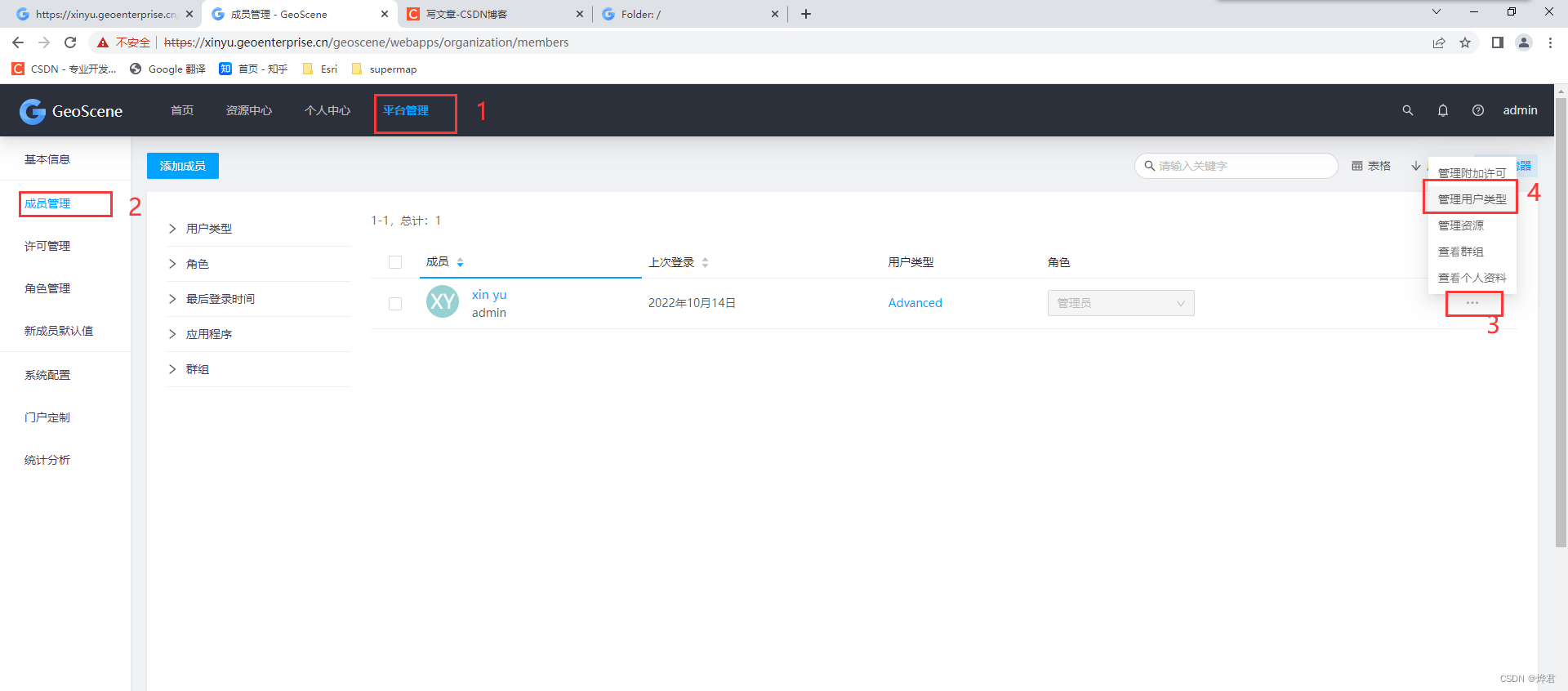The image size is (1568, 691).
Task: Open 许可管理 in the sidebar
Action: click(47, 246)
